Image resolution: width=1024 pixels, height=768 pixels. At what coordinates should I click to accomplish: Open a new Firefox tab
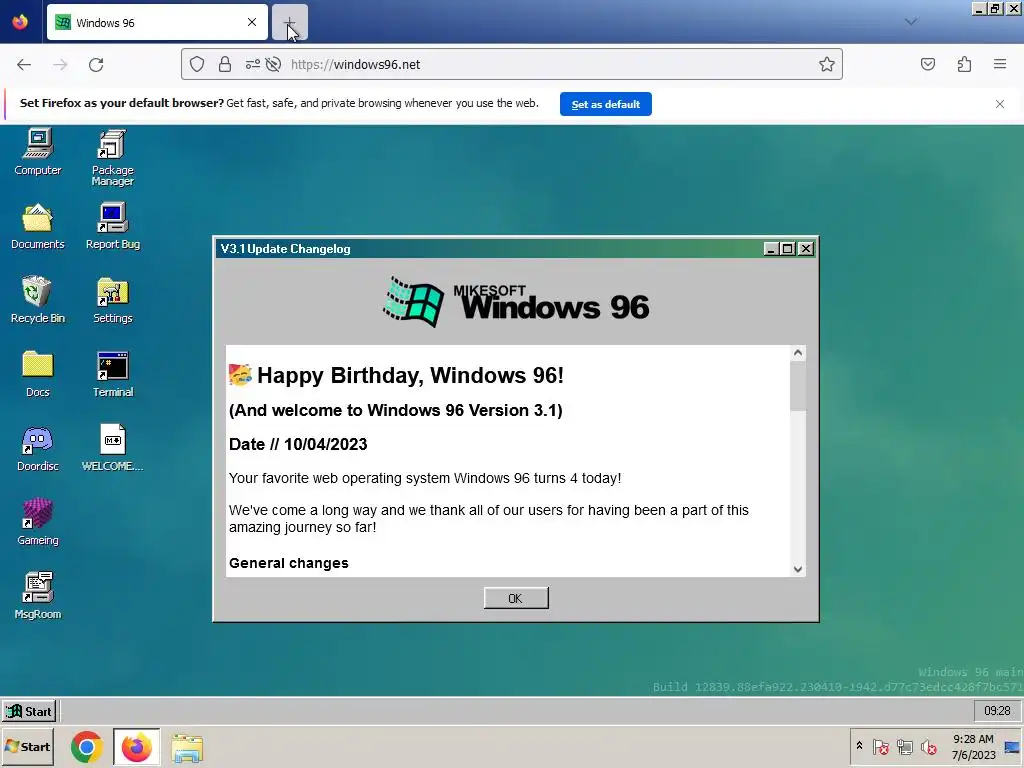289,22
